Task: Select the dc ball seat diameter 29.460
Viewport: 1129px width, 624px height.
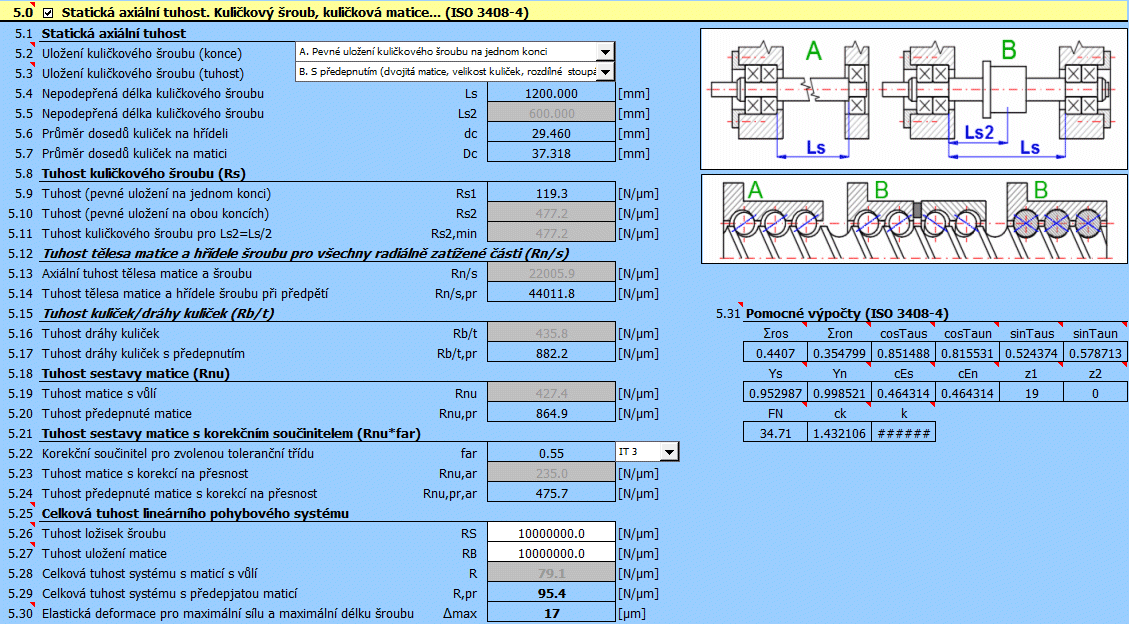Action: pos(552,134)
